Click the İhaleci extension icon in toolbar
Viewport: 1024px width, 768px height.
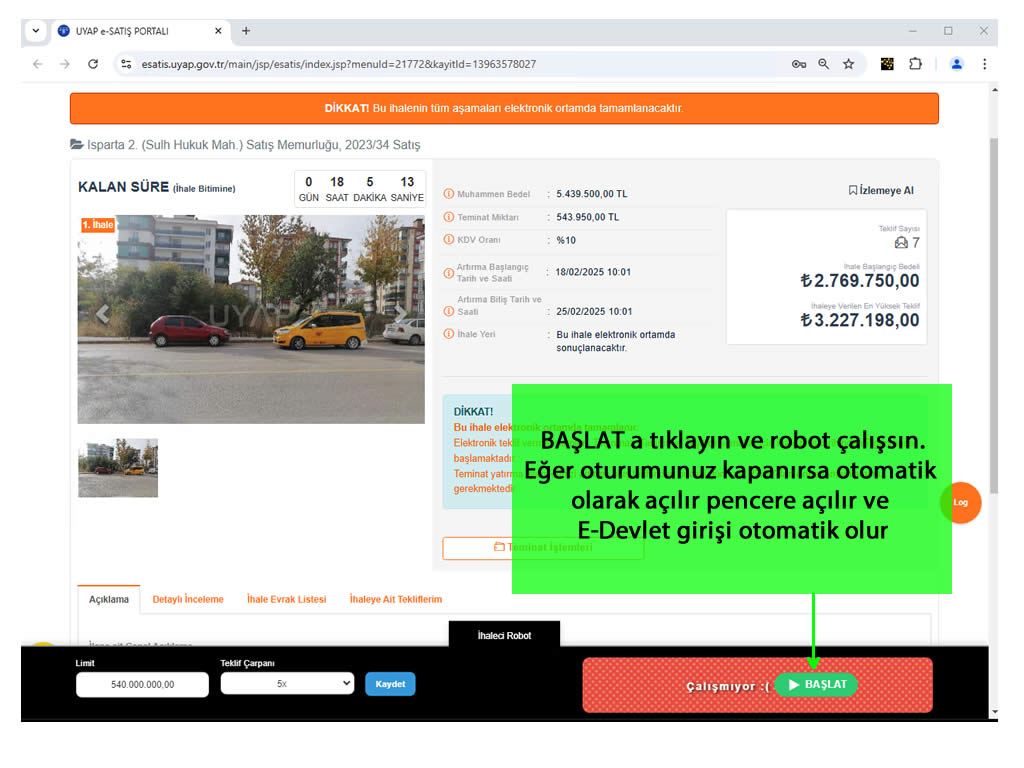tap(887, 64)
